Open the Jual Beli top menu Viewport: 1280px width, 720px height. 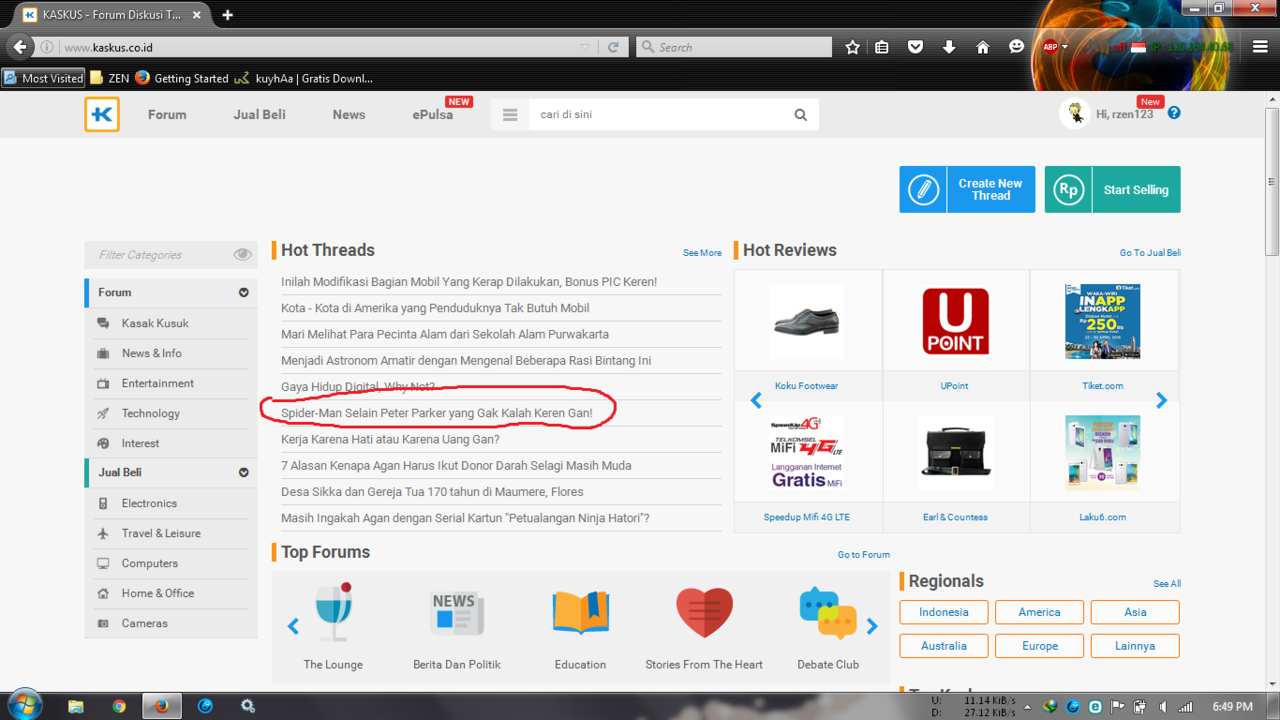tap(260, 115)
